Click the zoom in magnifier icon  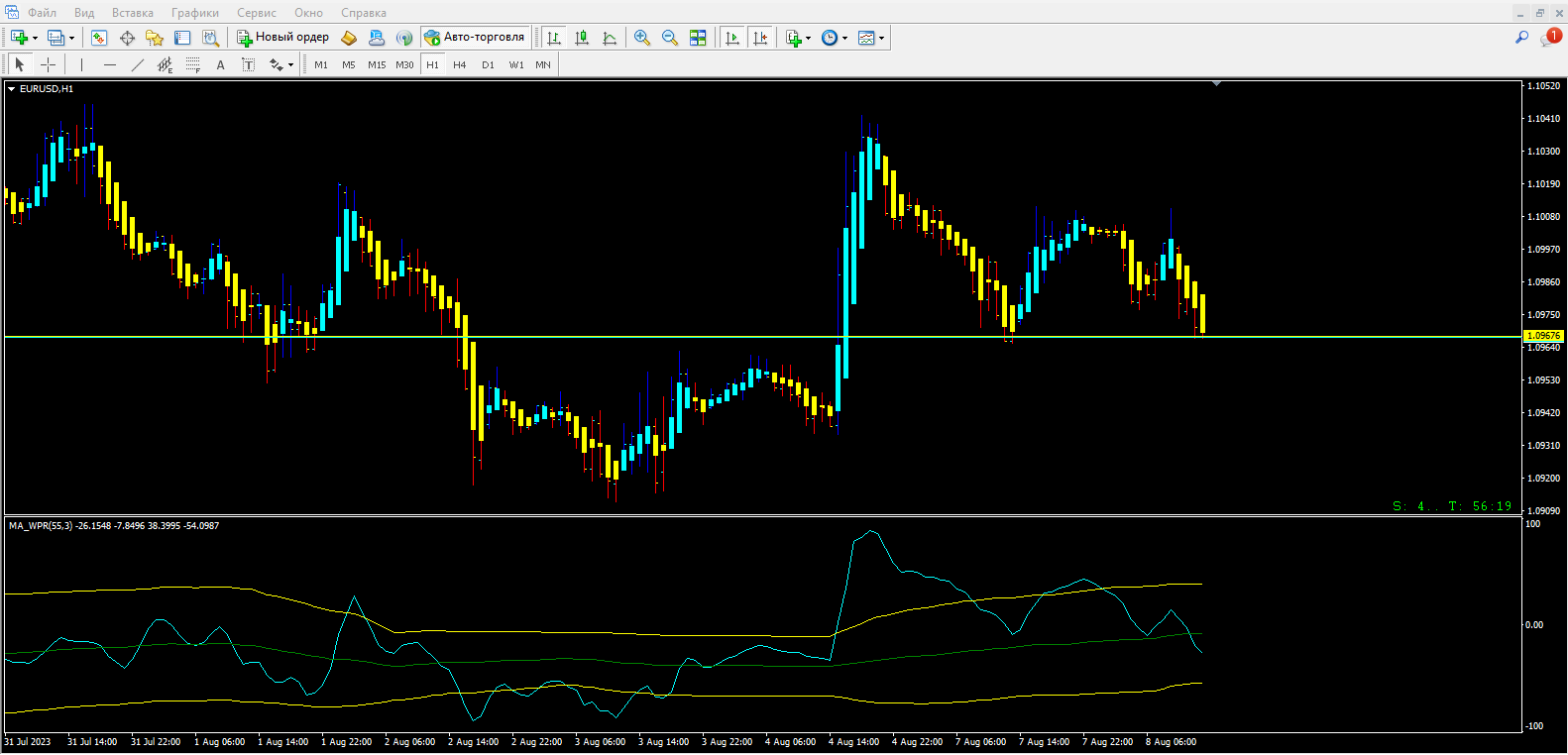642,38
